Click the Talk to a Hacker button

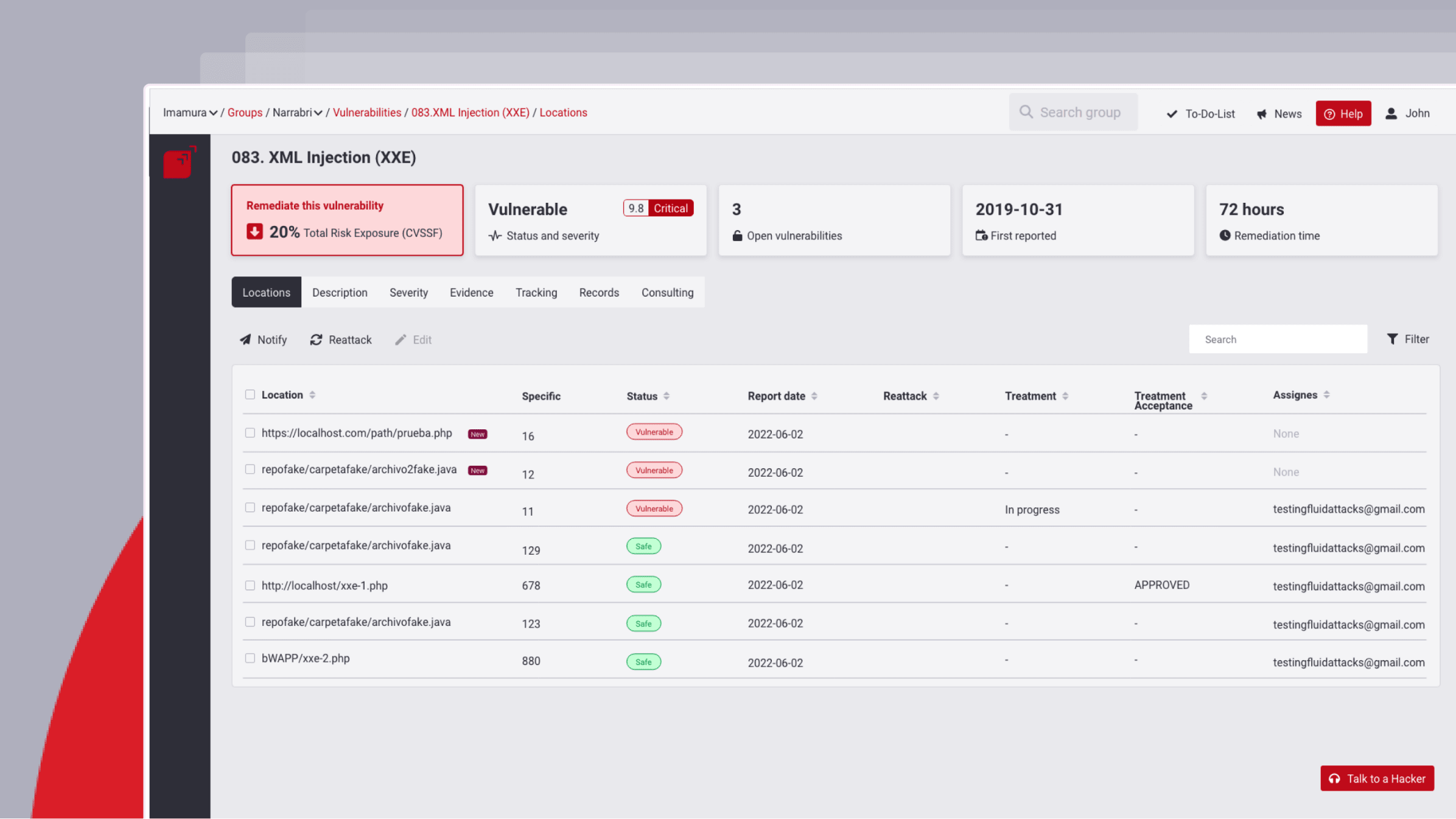point(1377,779)
